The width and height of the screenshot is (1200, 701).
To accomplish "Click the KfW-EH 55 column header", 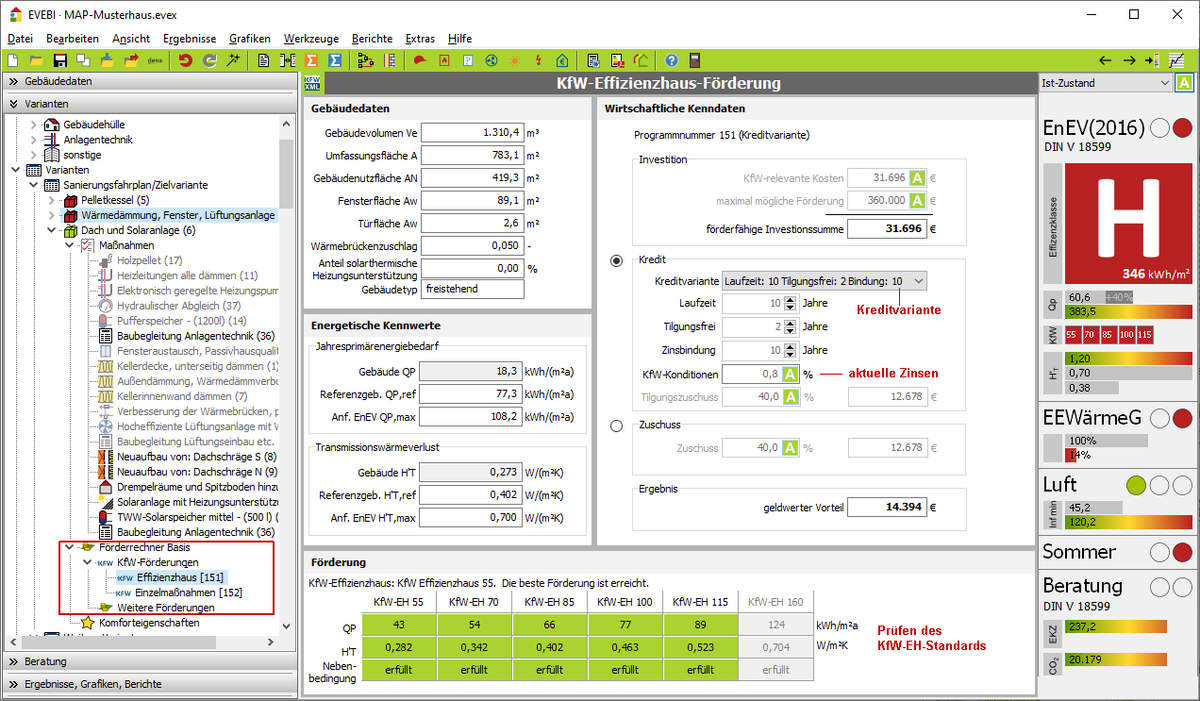I will click(398, 602).
